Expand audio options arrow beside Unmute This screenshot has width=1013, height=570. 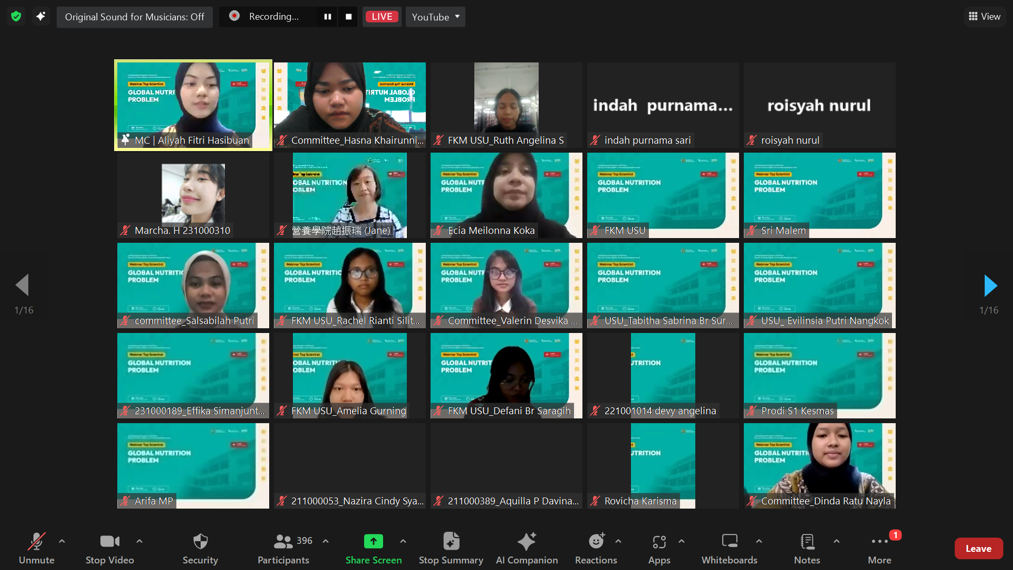click(x=62, y=542)
